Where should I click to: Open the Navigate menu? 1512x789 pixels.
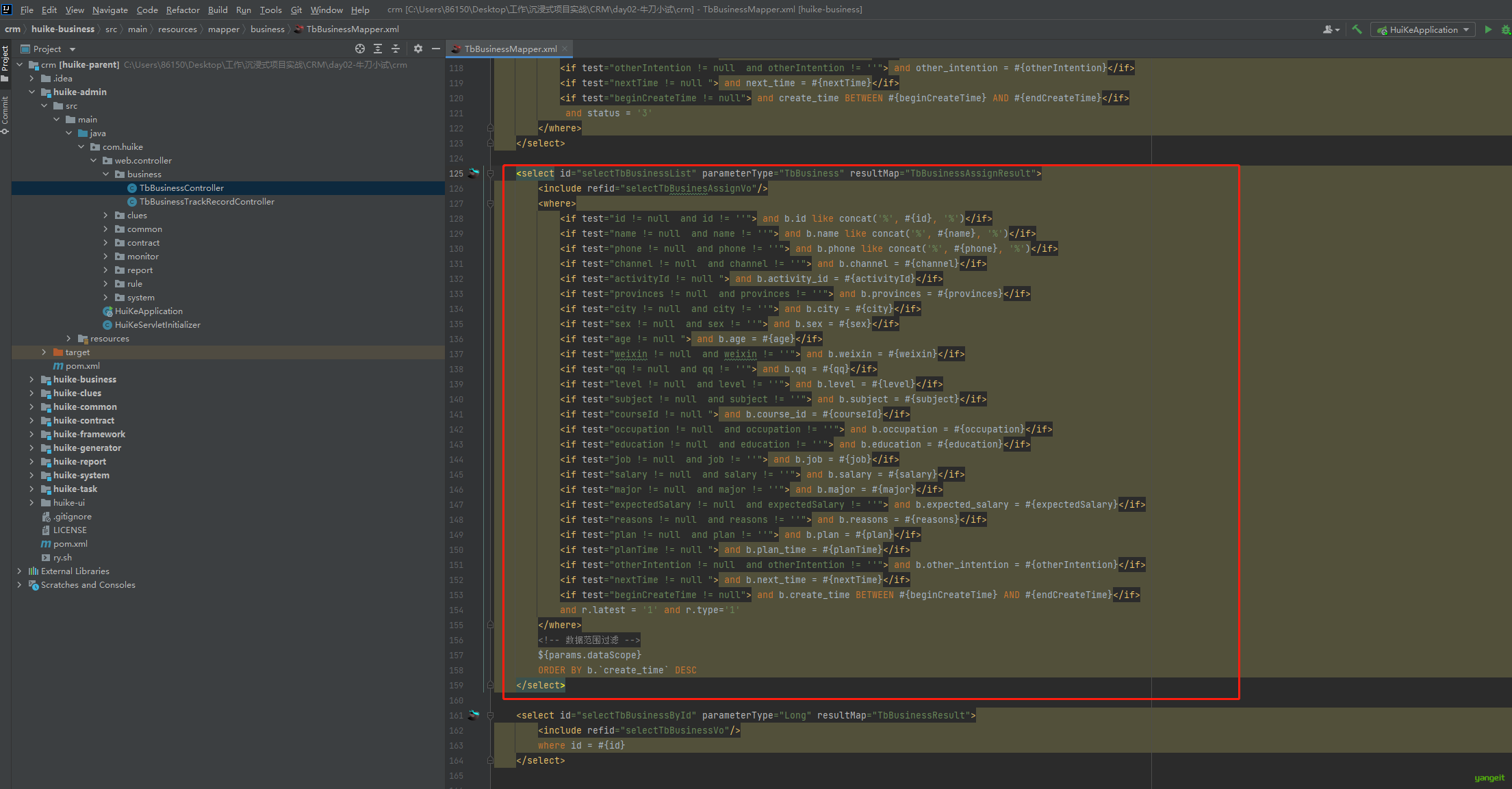110,10
